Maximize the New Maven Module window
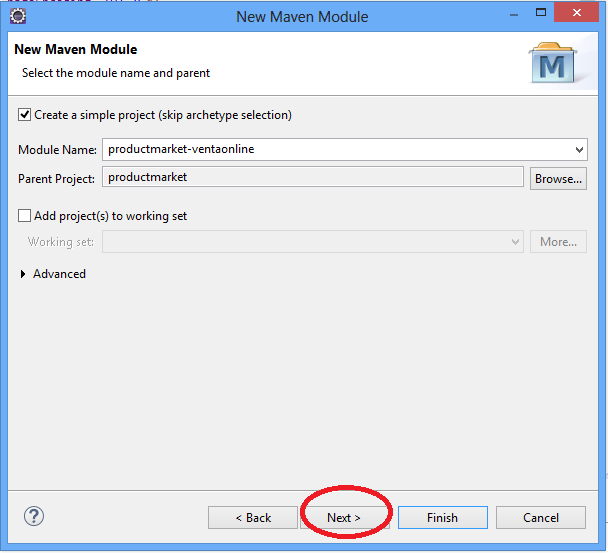Image resolution: width=608 pixels, height=553 pixels. click(x=541, y=13)
